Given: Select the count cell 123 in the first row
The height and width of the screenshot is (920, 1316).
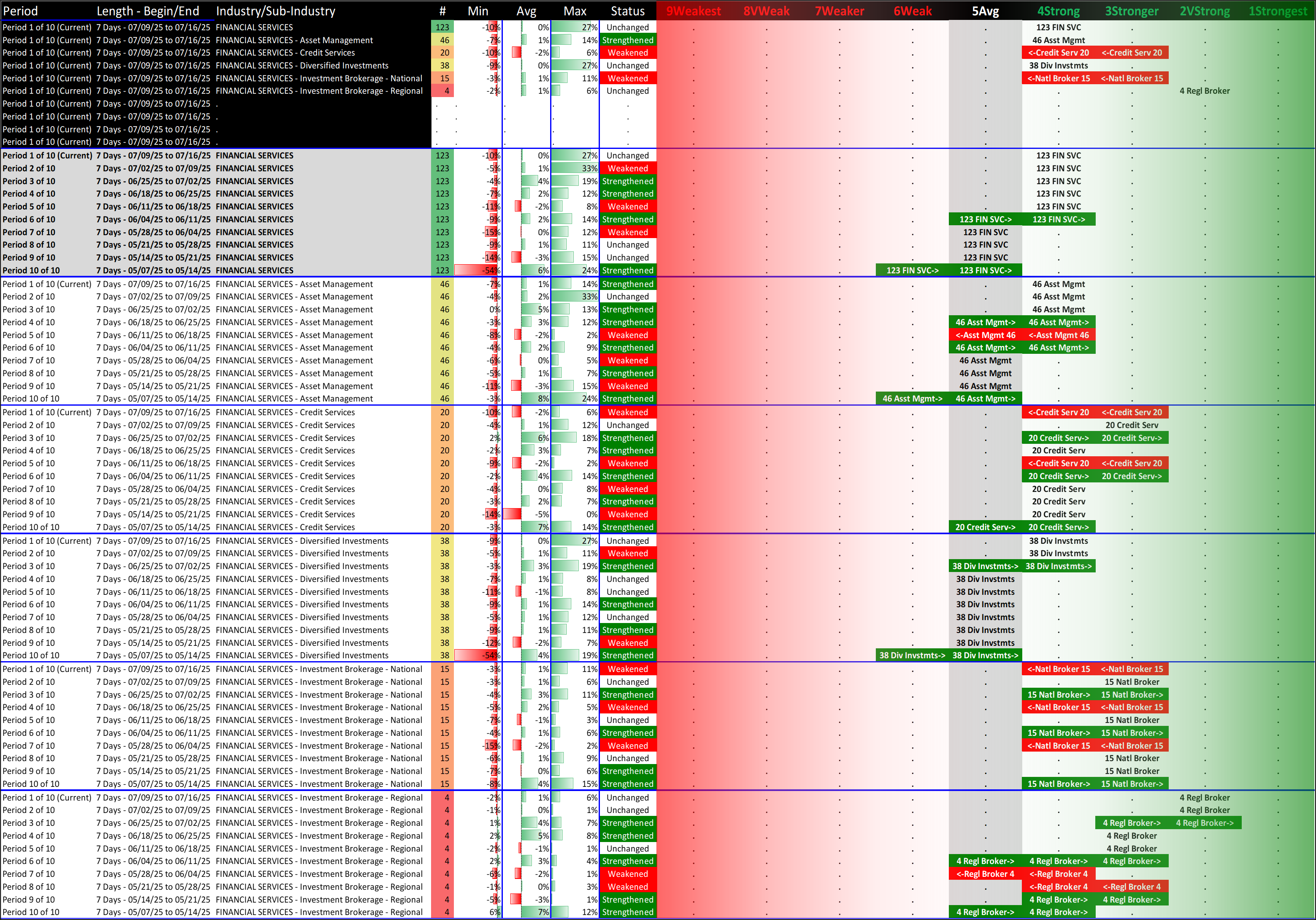Looking at the screenshot, I should pos(442,27).
